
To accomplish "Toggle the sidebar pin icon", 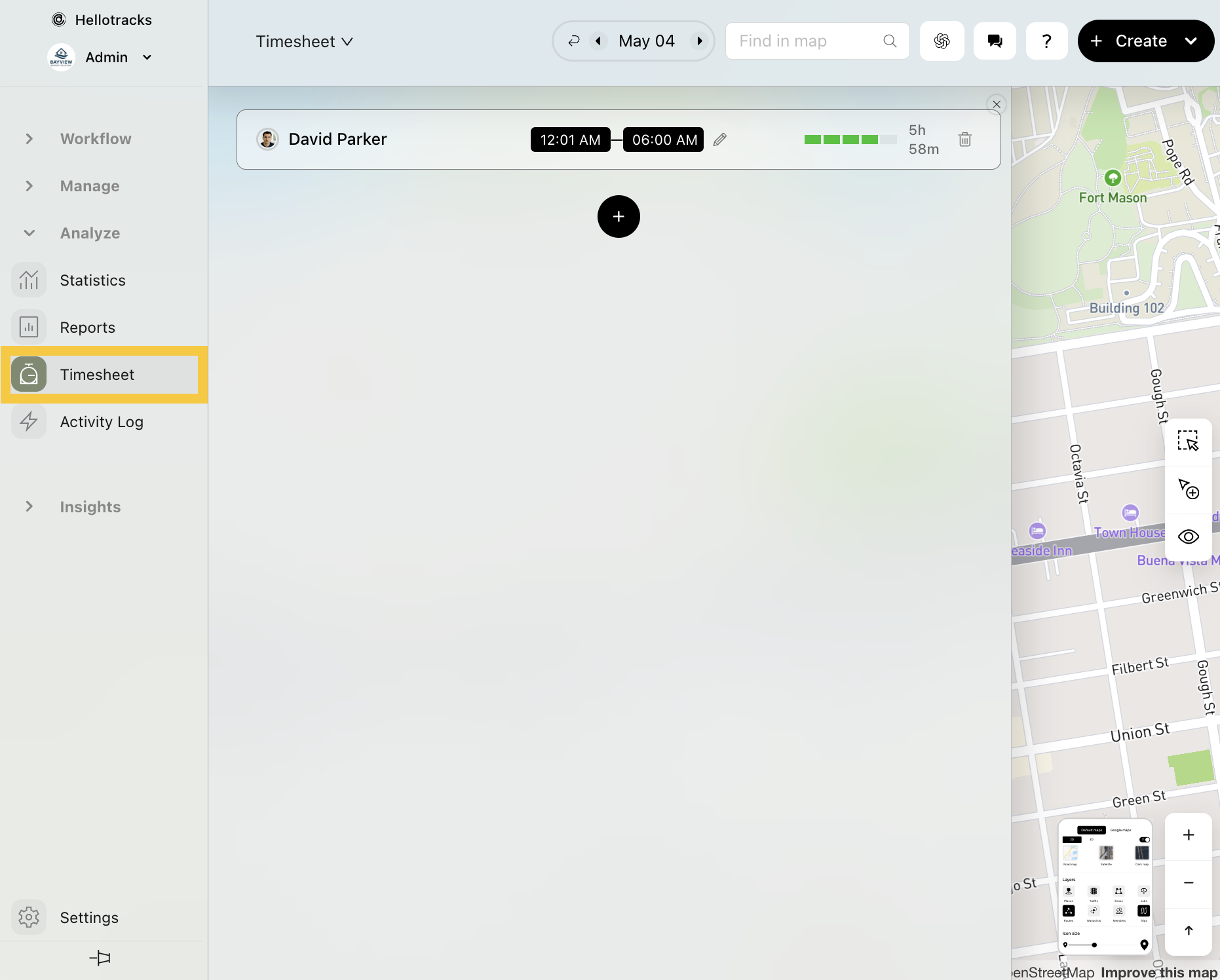I will (100, 958).
